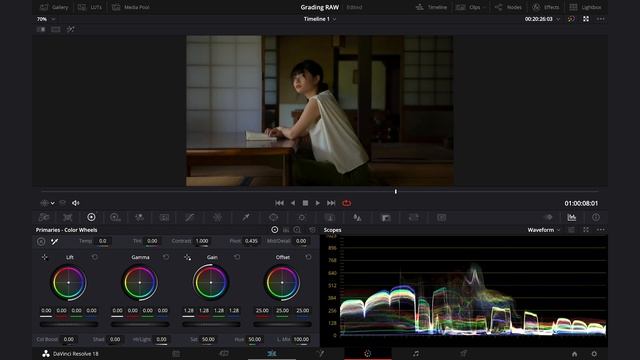This screenshot has height=360, width=640.
Task: Mute the viewer audio
Action: (76, 203)
